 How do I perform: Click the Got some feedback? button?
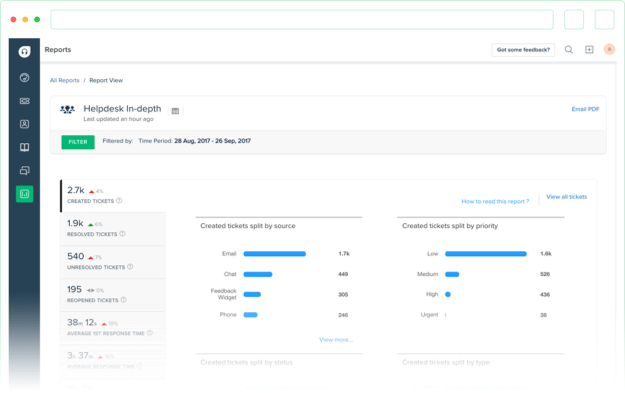[x=523, y=50]
